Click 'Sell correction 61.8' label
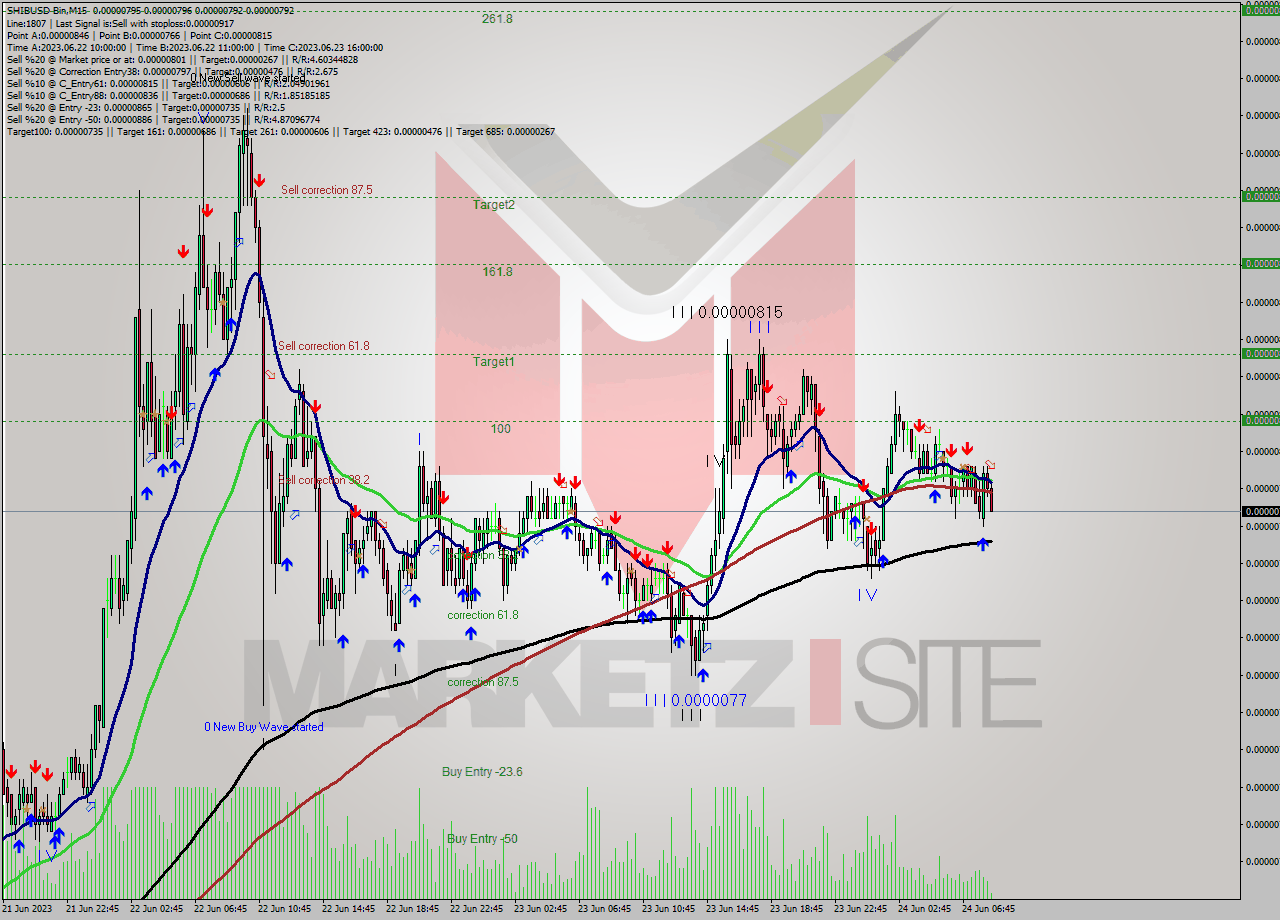1280x920 pixels. click(x=324, y=346)
